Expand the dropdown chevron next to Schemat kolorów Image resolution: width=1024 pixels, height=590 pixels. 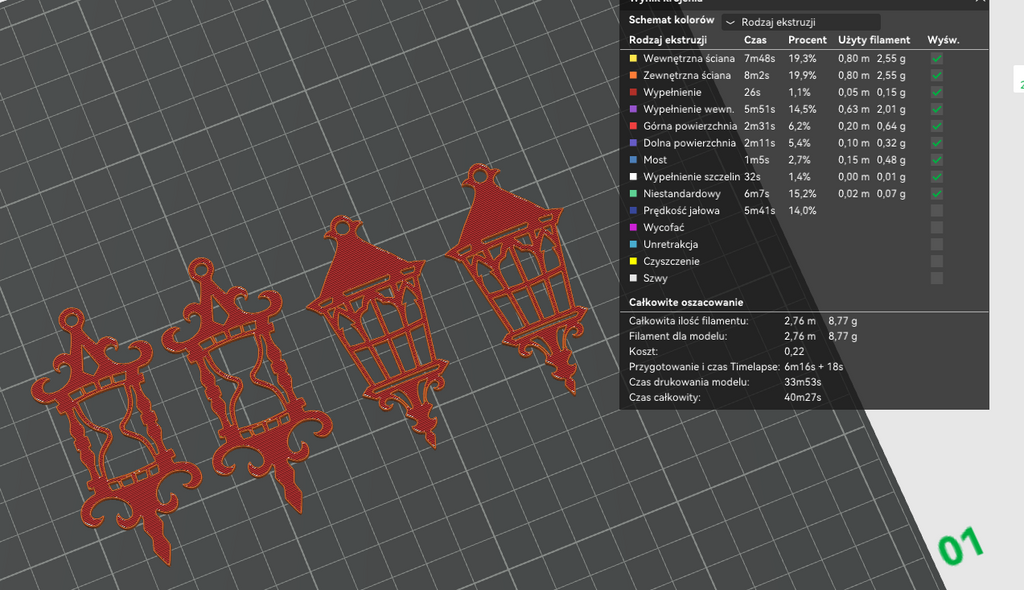(730, 22)
